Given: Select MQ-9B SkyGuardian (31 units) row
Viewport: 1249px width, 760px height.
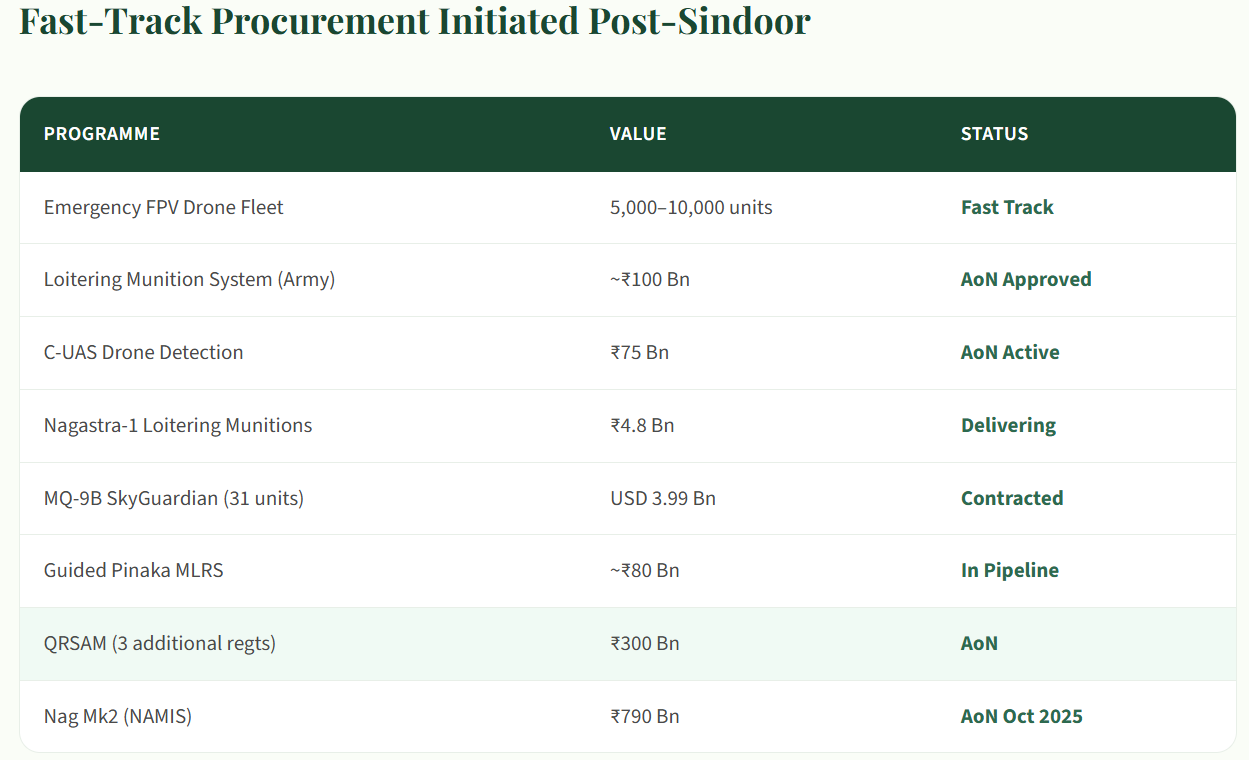Looking at the screenshot, I should pyautogui.click(x=174, y=498).
